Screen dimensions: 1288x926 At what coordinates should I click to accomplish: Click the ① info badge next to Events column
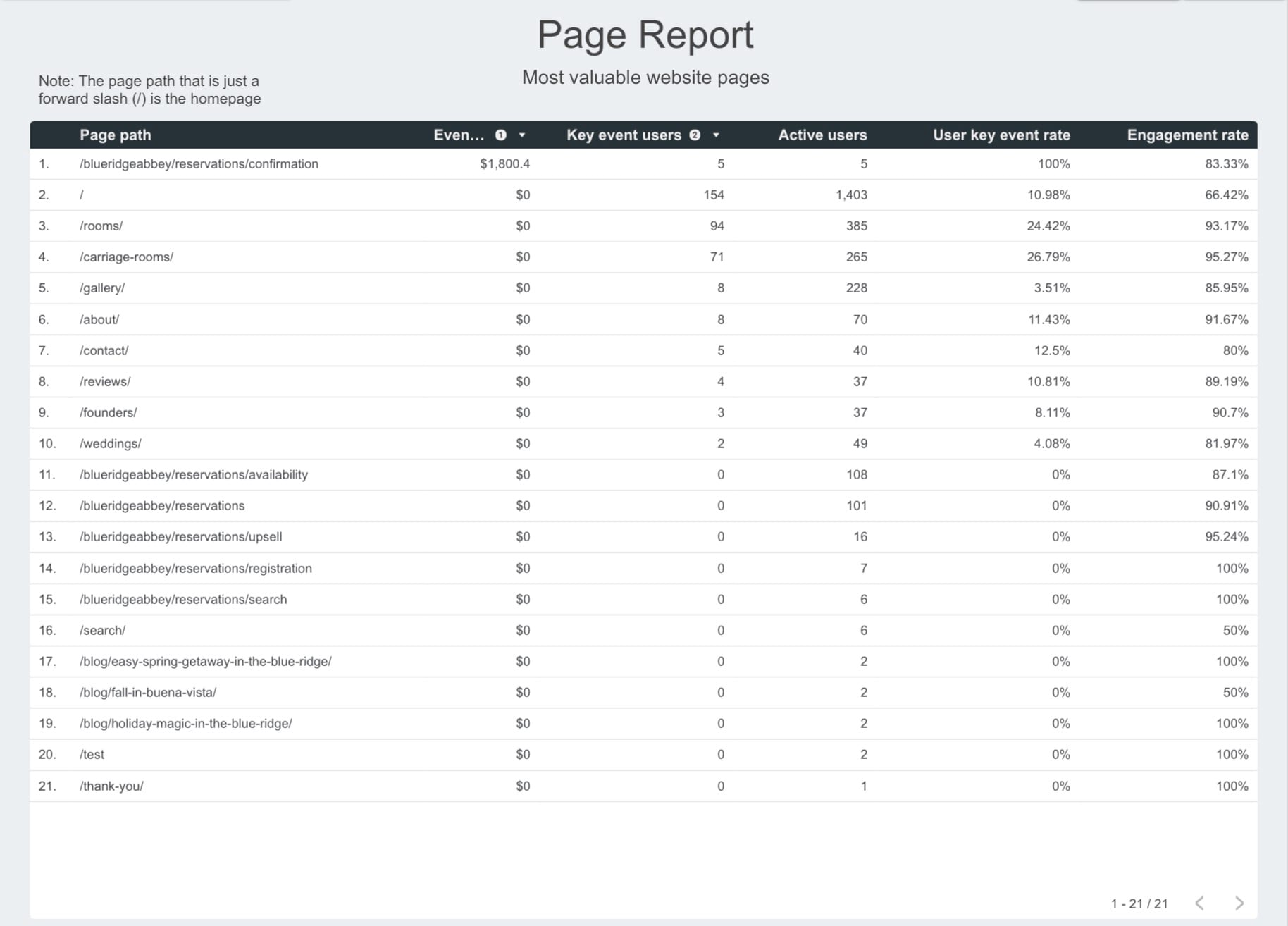[500, 135]
